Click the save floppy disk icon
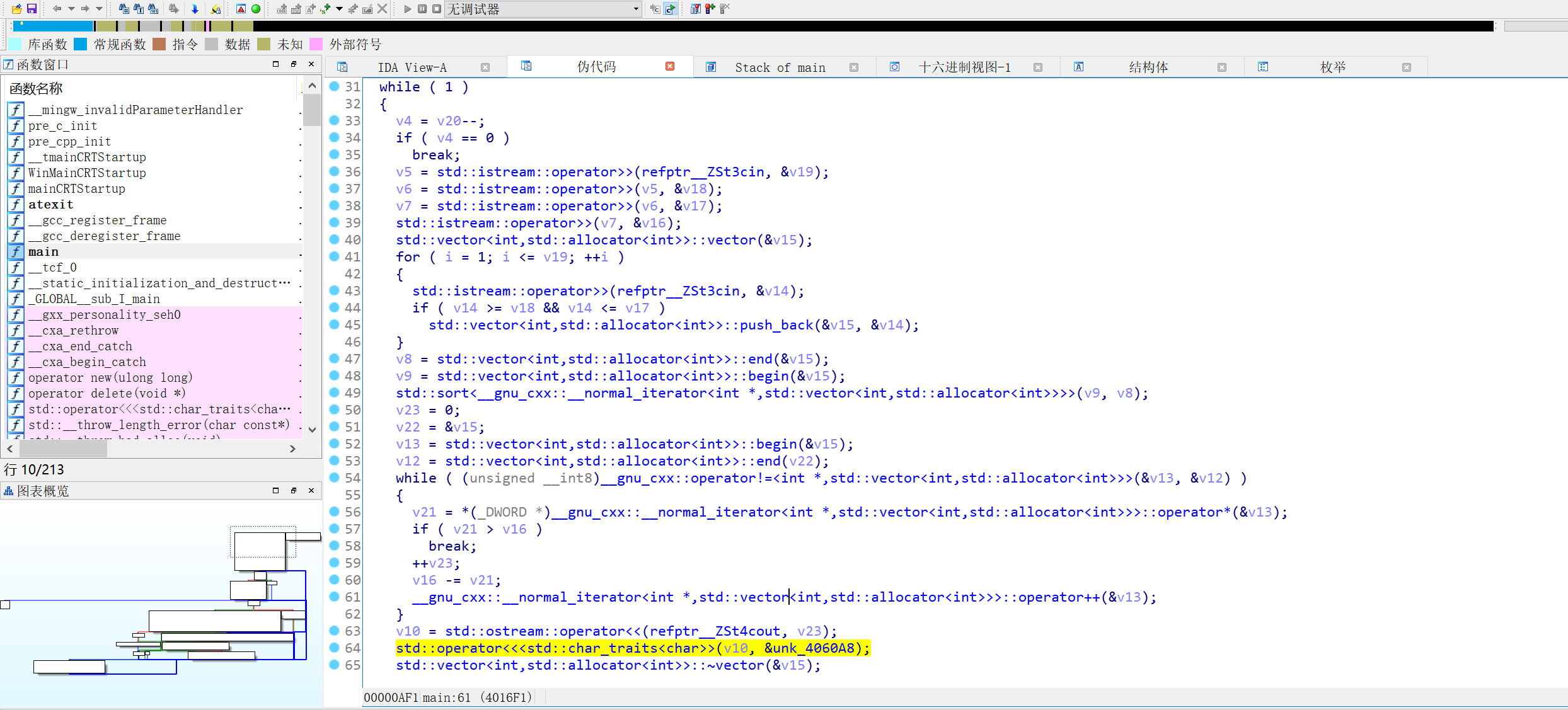1568x710 pixels. tap(32, 9)
